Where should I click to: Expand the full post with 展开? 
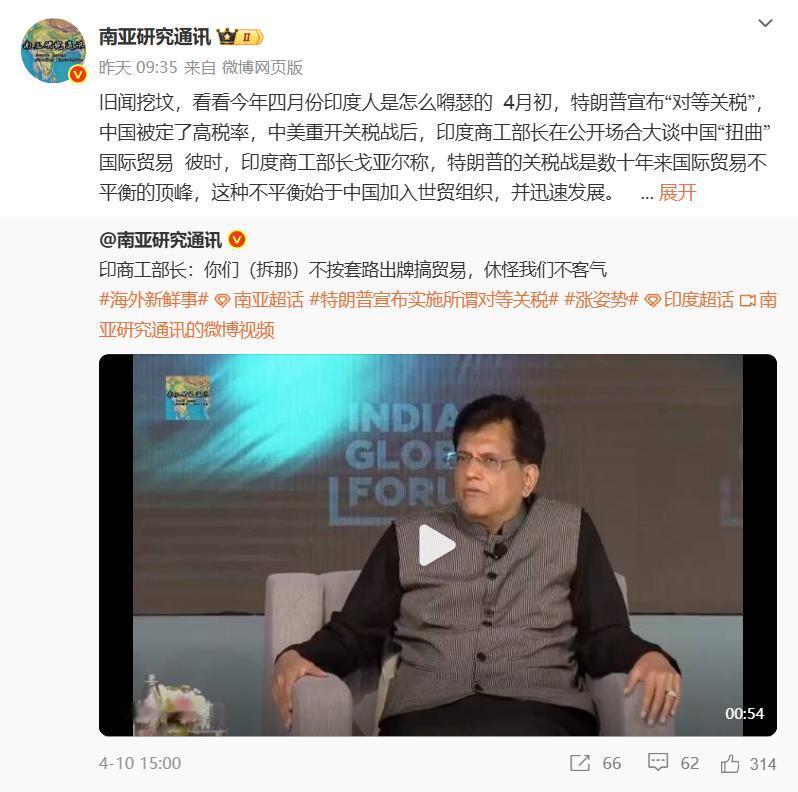tap(677, 193)
